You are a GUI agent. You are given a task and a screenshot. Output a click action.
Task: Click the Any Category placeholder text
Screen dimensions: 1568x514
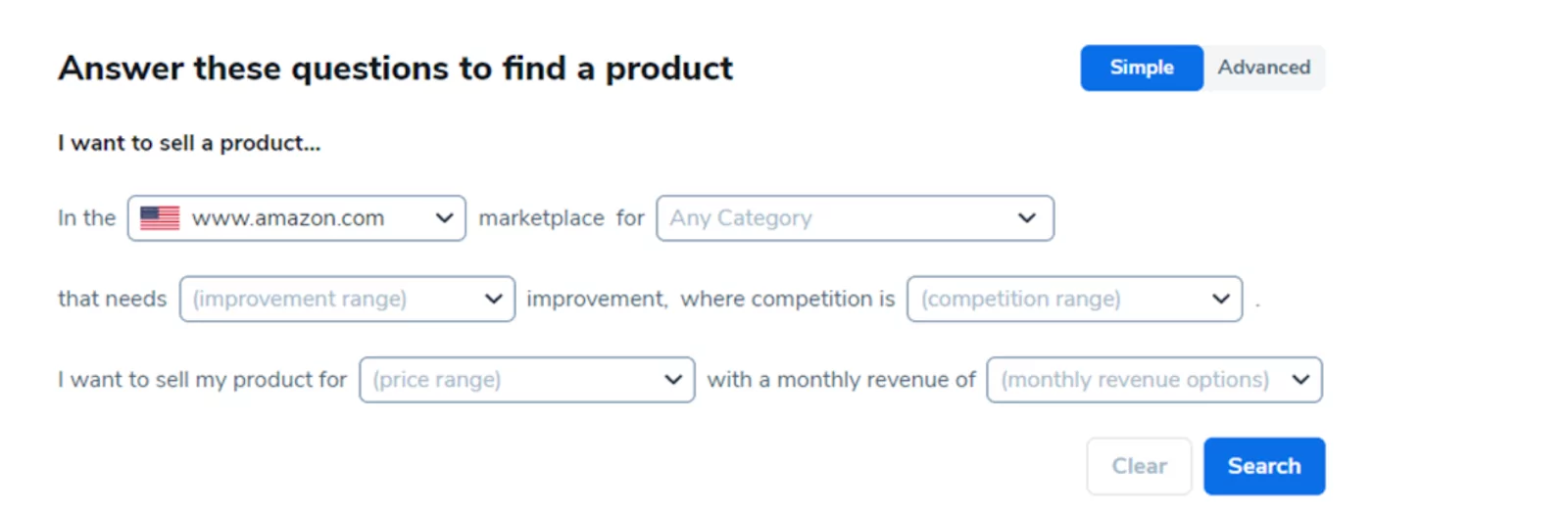[741, 218]
